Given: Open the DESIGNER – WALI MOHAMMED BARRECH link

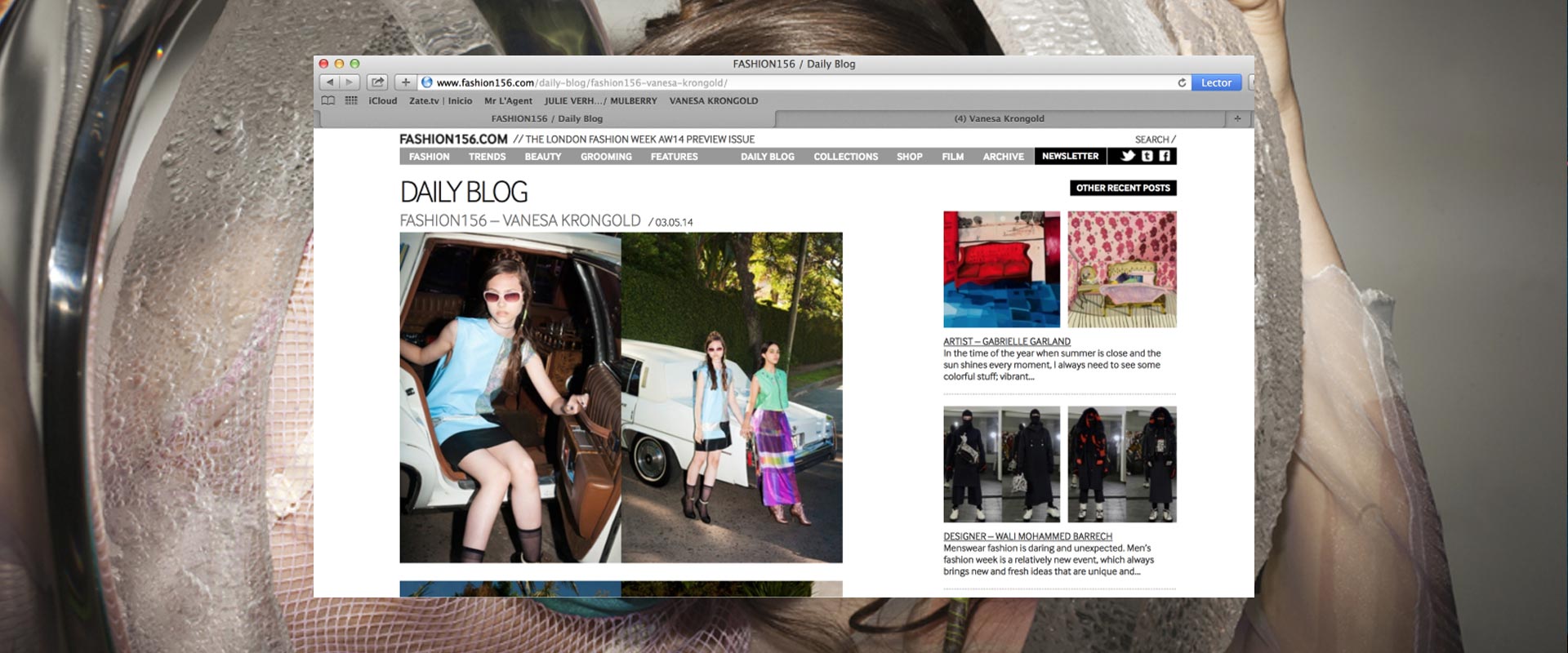Looking at the screenshot, I should [1028, 536].
